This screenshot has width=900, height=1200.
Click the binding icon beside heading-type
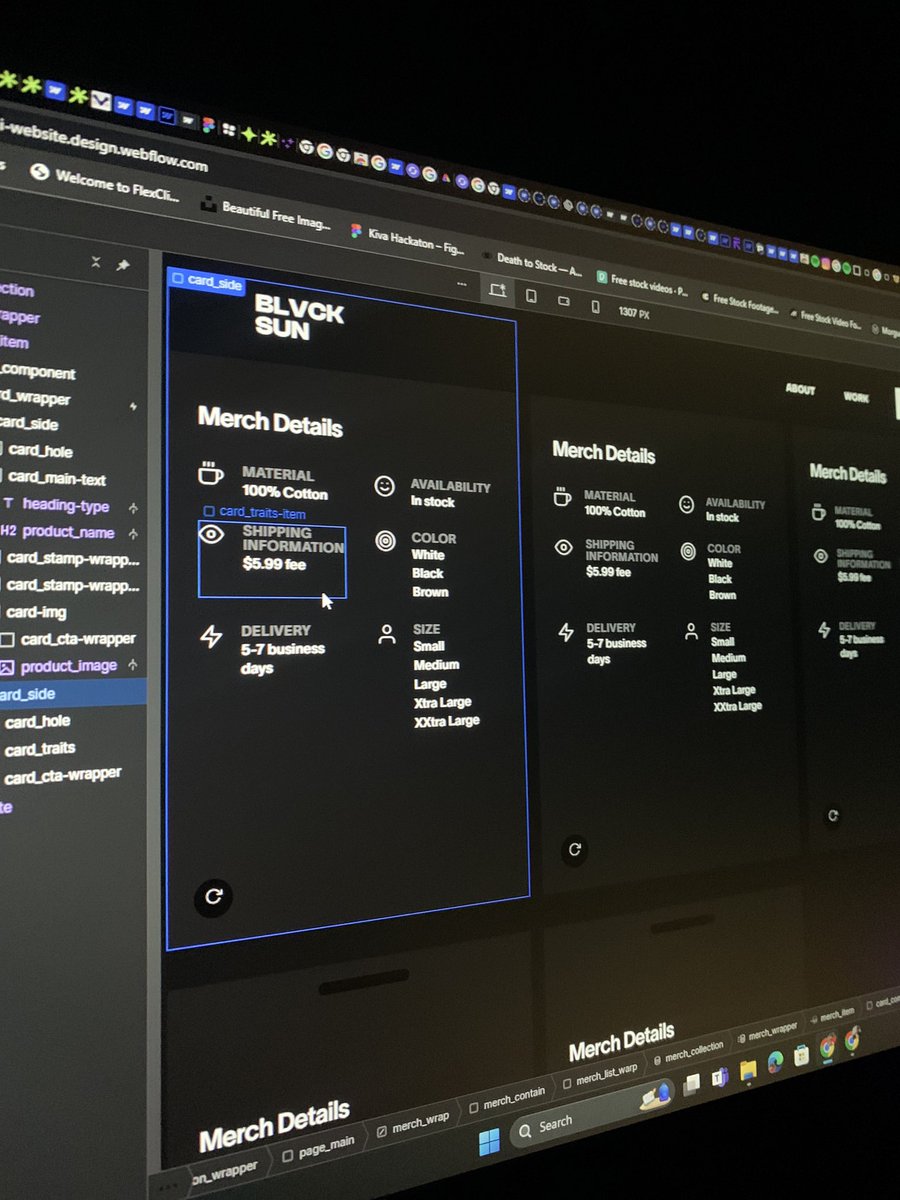pyautogui.click(x=132, y=508)
